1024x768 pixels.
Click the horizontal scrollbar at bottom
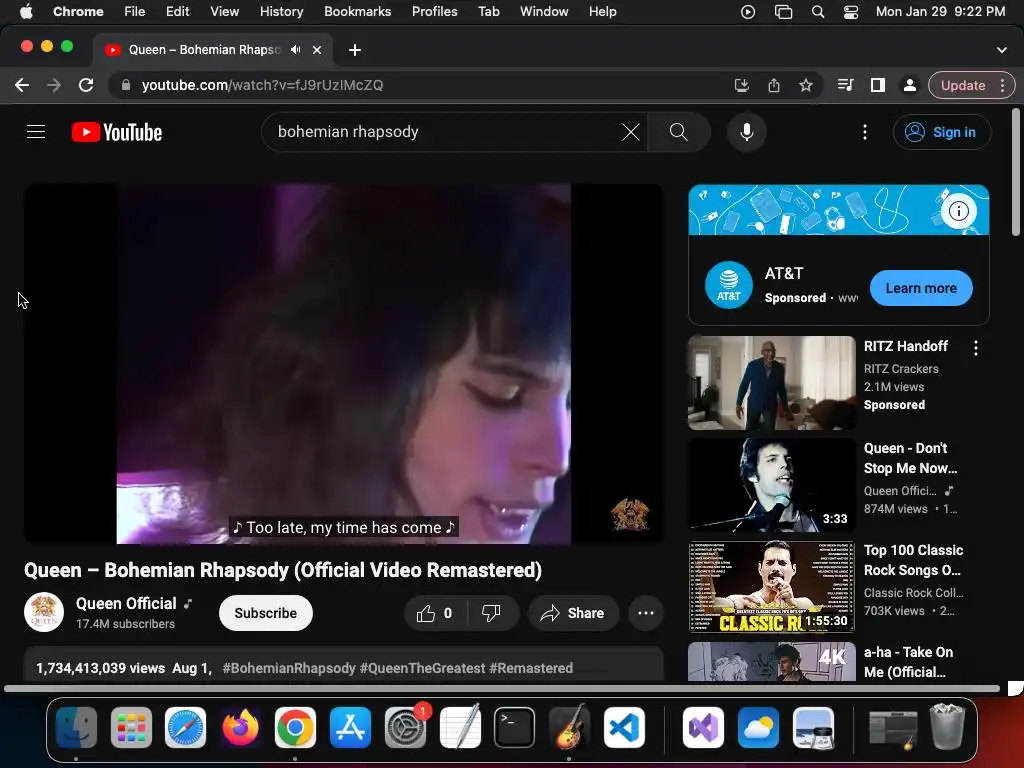pos(502,688)
